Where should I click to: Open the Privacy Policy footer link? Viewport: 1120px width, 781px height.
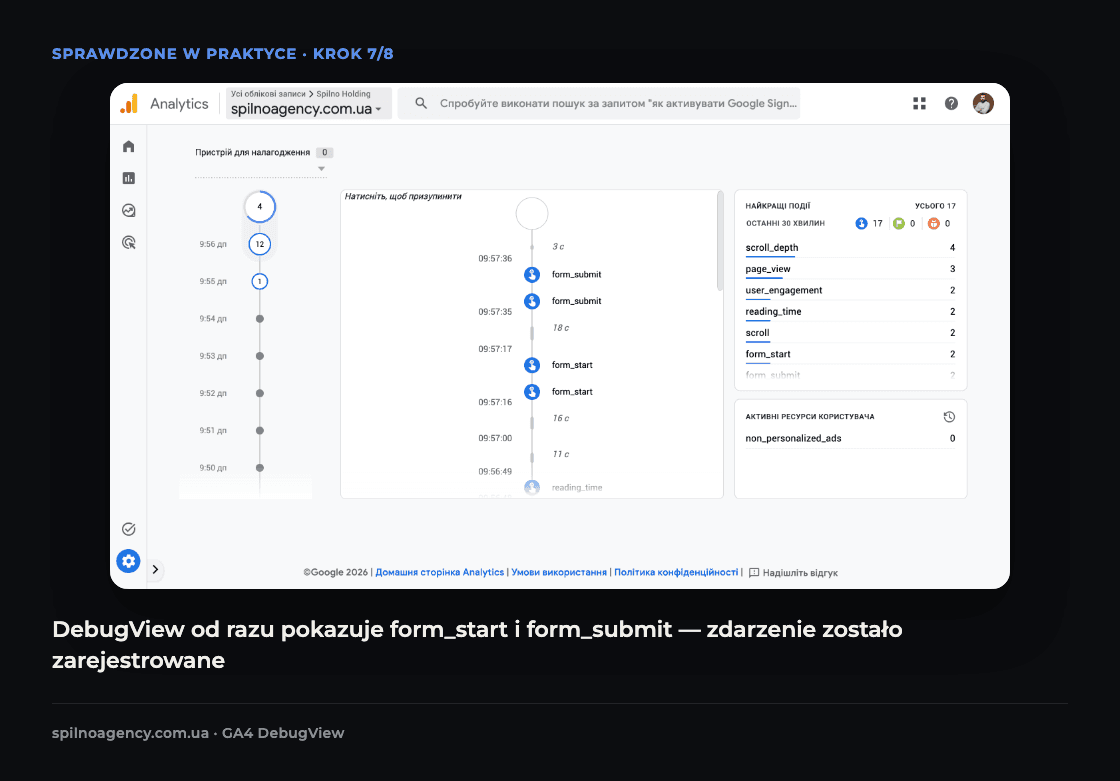click(x=676, y=572)
